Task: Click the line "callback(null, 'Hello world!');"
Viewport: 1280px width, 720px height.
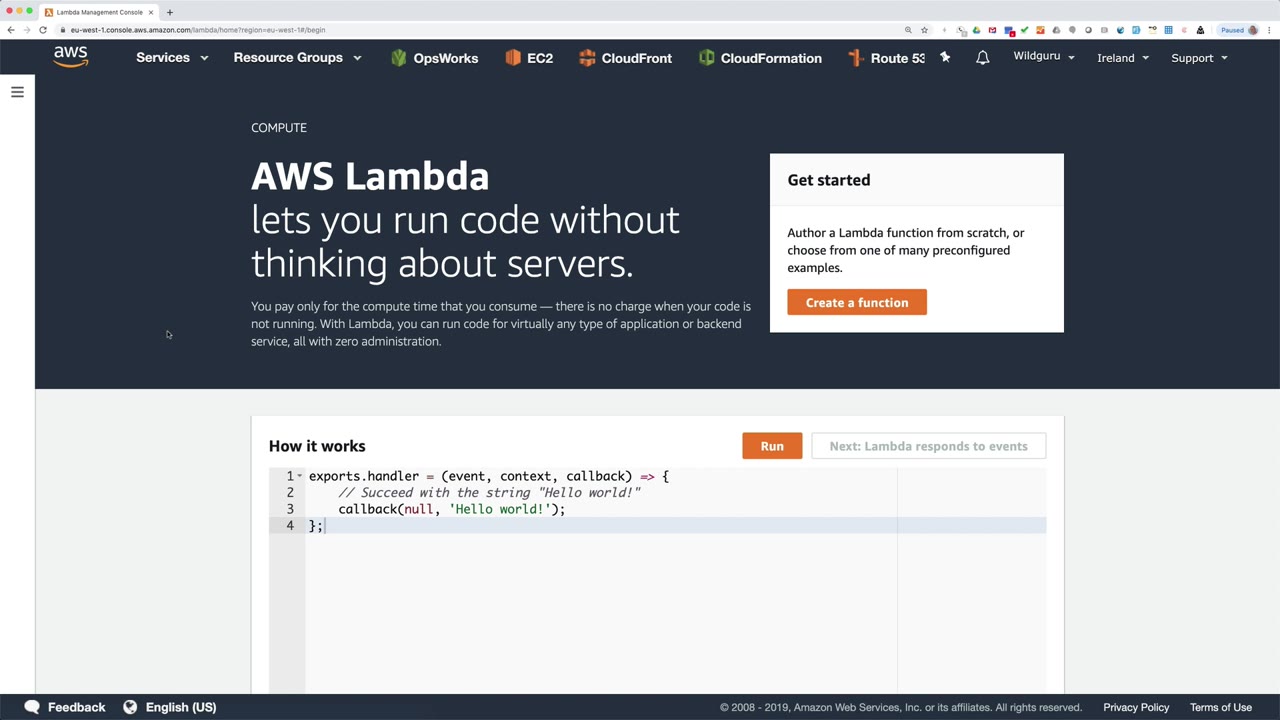Action: (451, 509)
